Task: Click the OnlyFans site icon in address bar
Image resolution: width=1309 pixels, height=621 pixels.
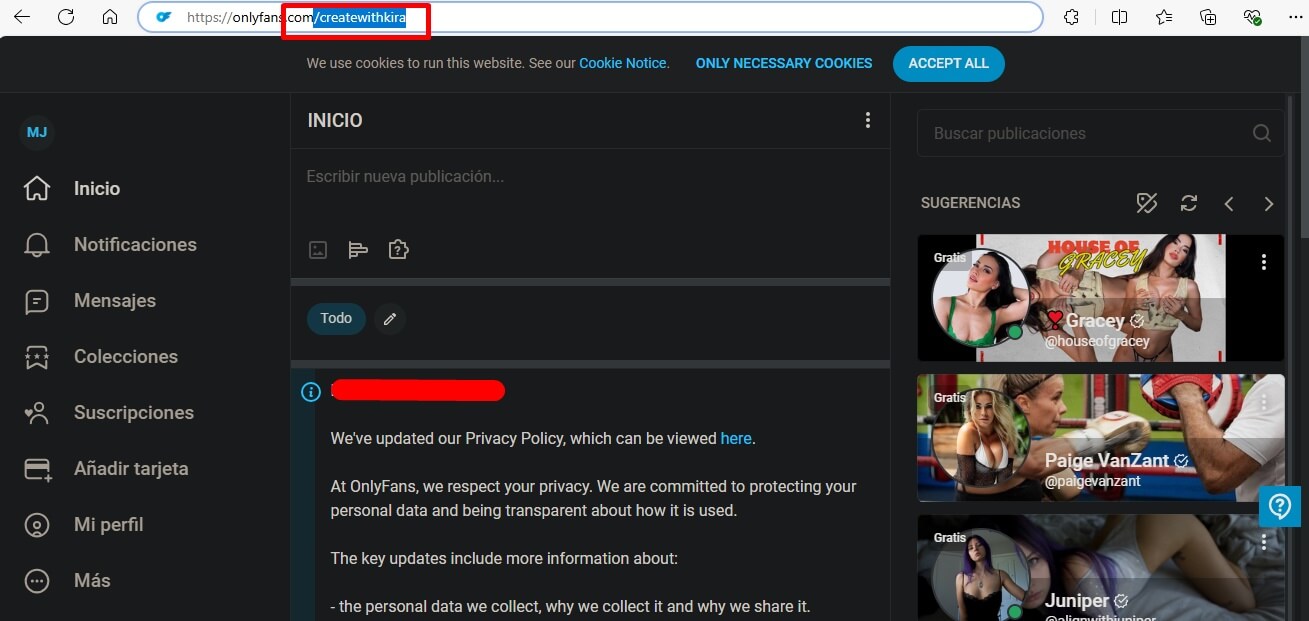Action: (164, 17)
